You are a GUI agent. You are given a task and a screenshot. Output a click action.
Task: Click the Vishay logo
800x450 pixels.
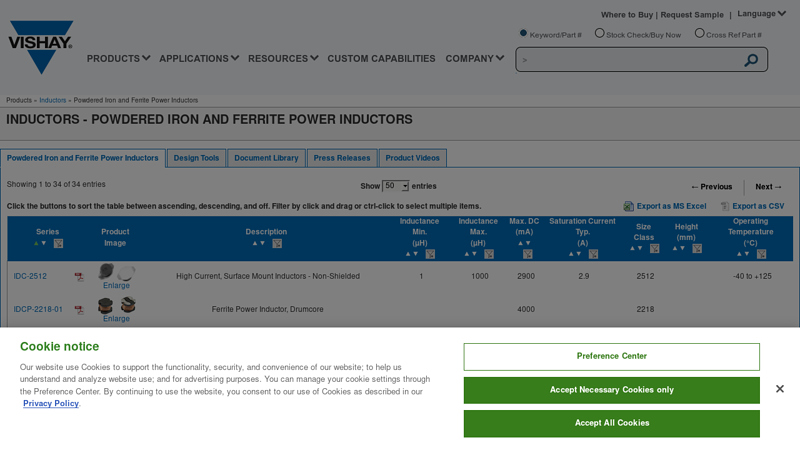click(41, 47)
